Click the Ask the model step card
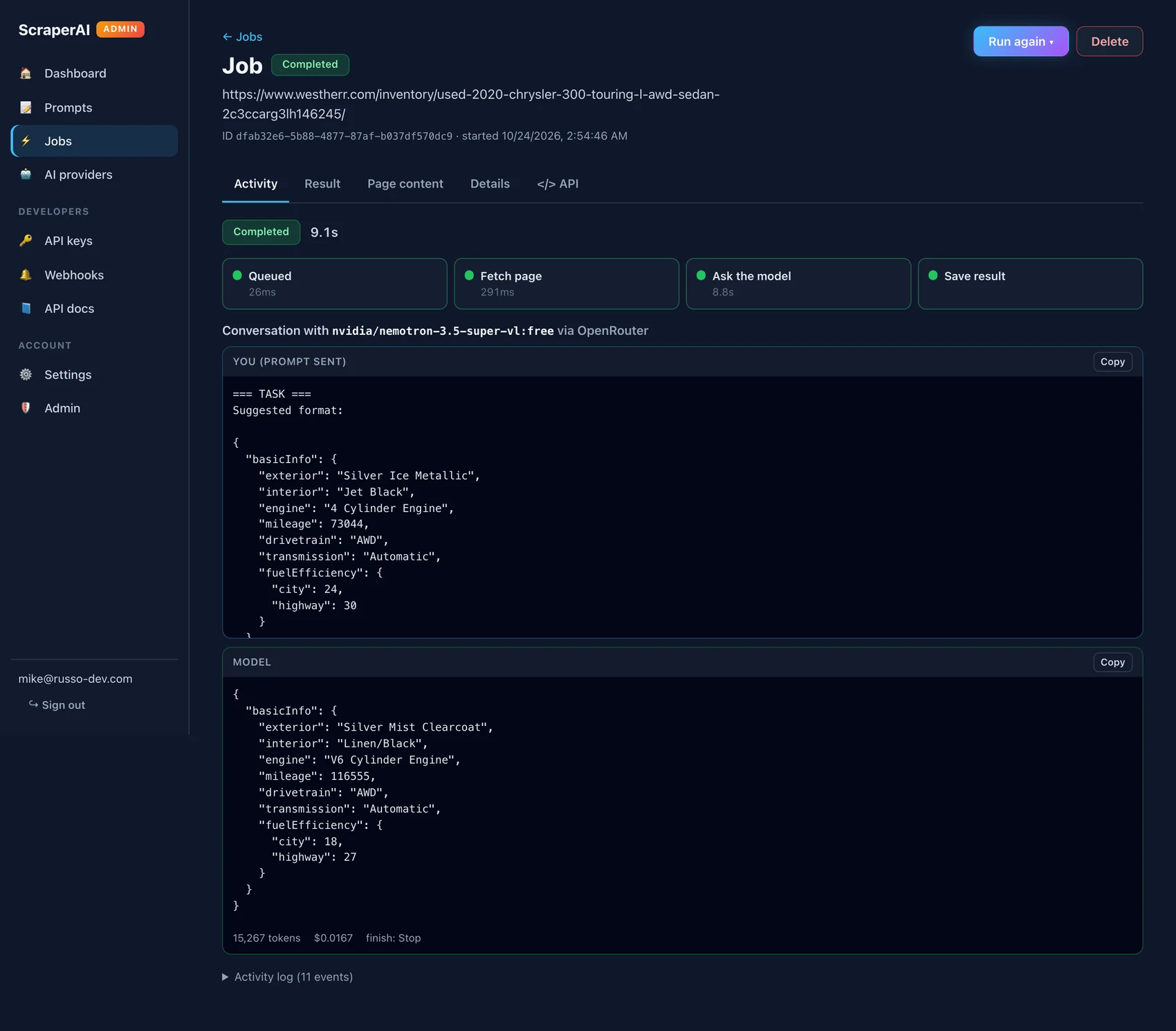 point(798,284)
